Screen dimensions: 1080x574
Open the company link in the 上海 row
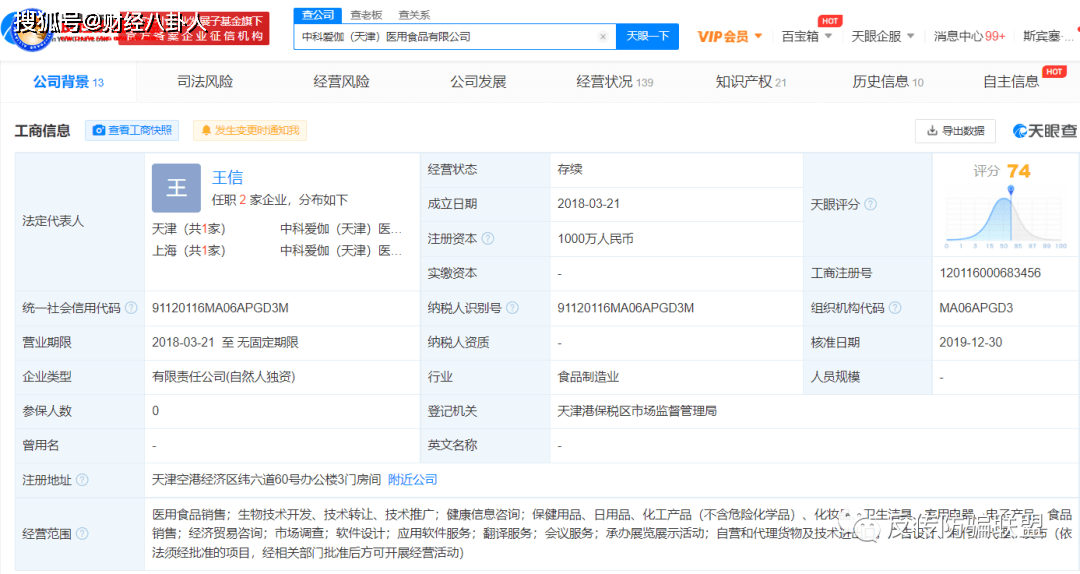pyautogui.click(x=341, y=251)
